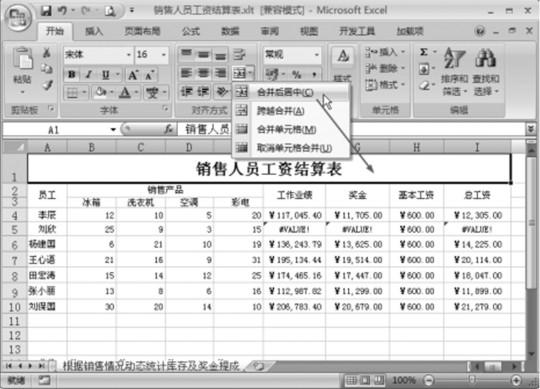The image size is (540, 389).
Task: Click the insert function fx button
Action: [x=168, y=129]
